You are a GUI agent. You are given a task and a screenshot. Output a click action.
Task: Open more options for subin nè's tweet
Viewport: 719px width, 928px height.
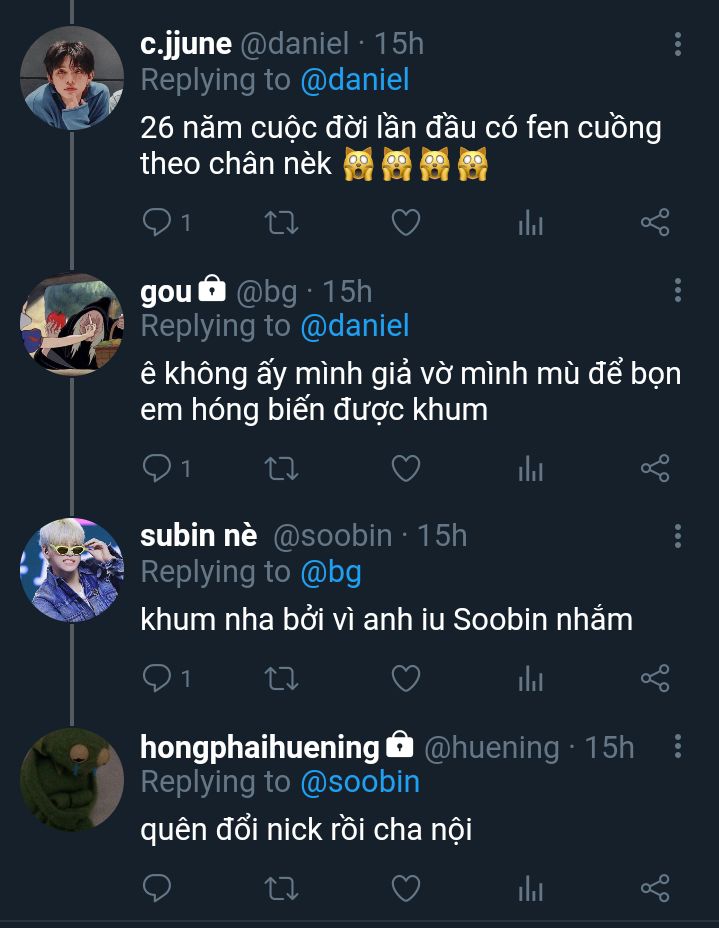point(678,536)
